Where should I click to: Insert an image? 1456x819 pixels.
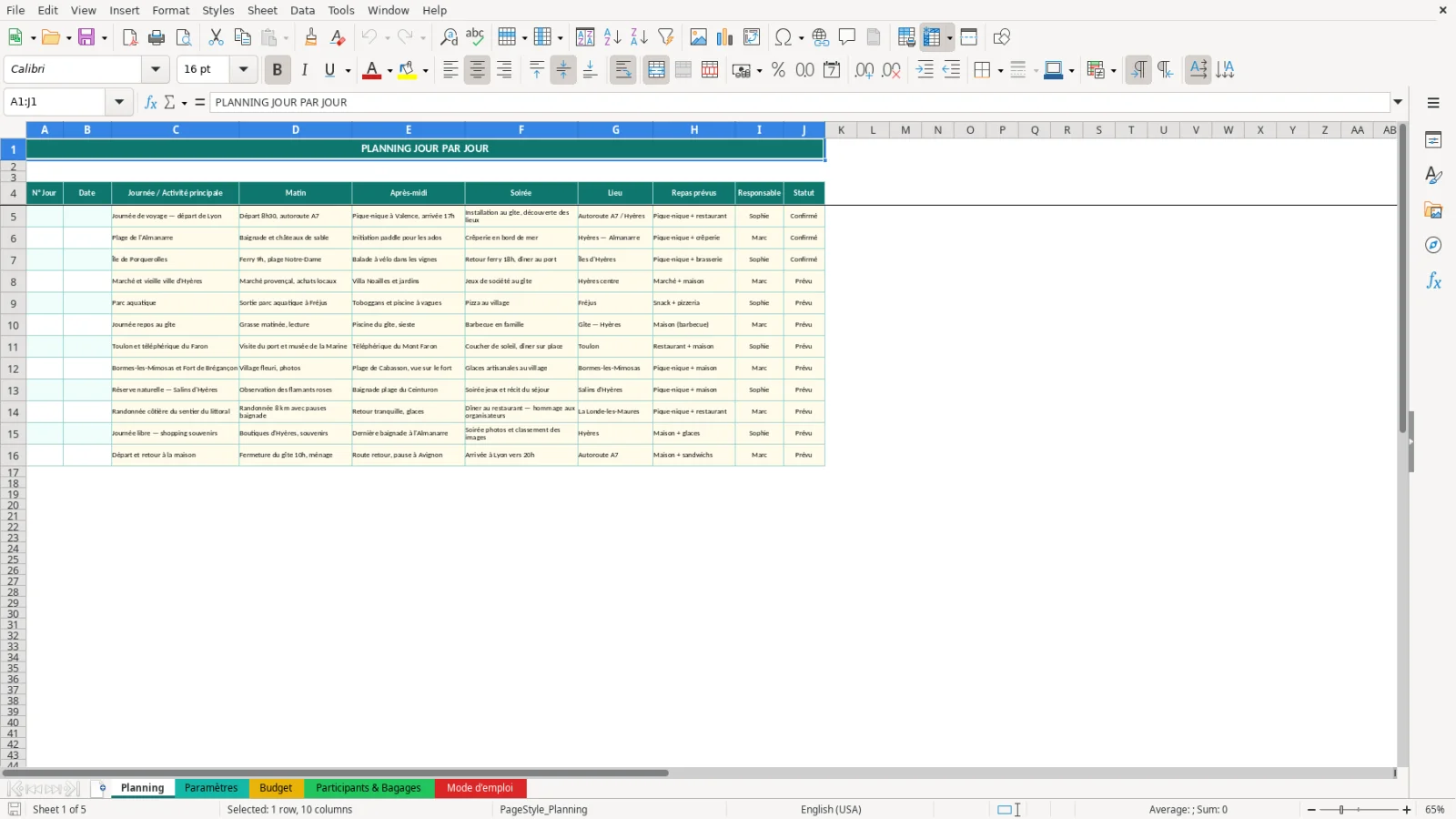(698, 37)
